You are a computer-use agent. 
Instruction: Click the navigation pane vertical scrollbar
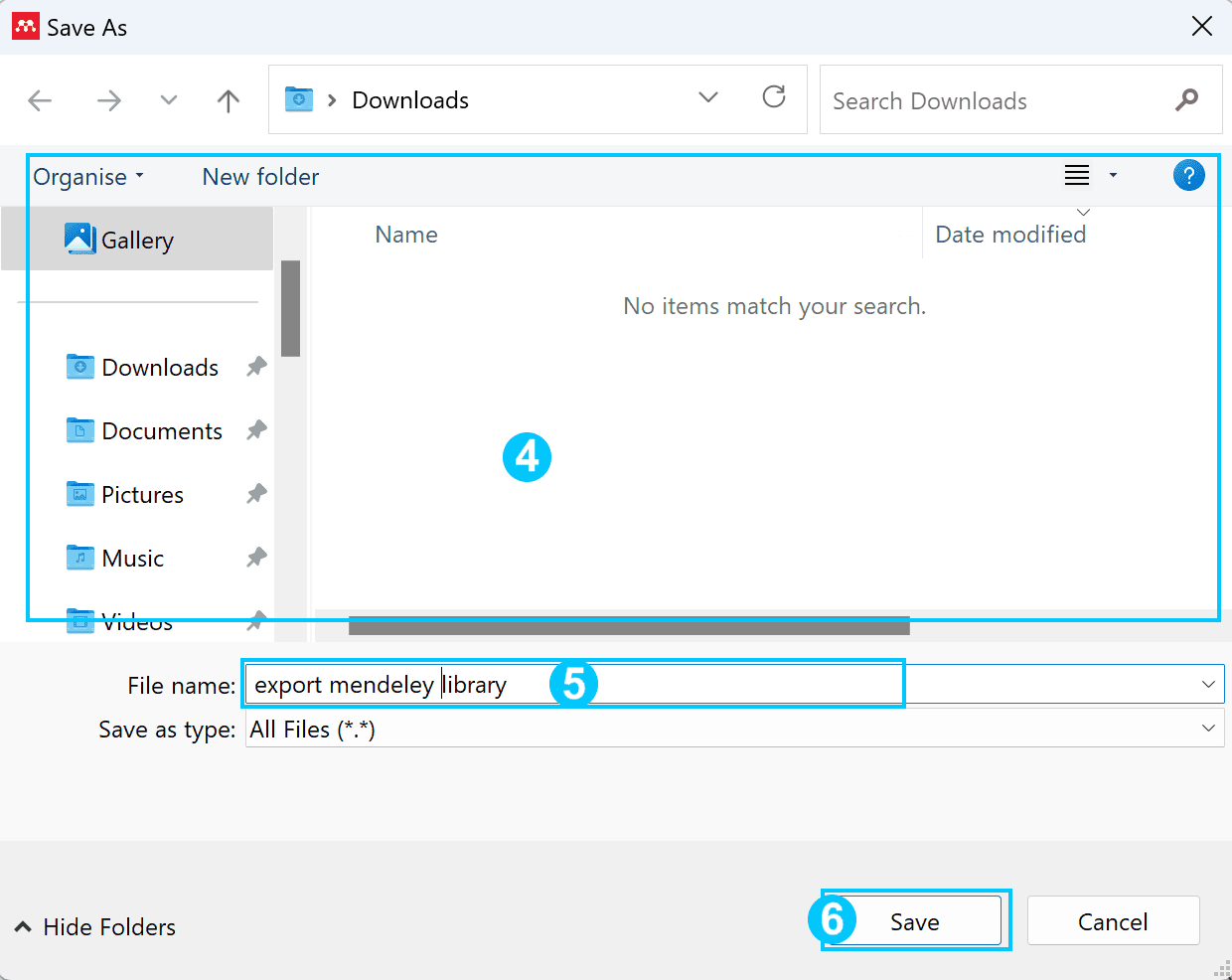coord(290,308)
